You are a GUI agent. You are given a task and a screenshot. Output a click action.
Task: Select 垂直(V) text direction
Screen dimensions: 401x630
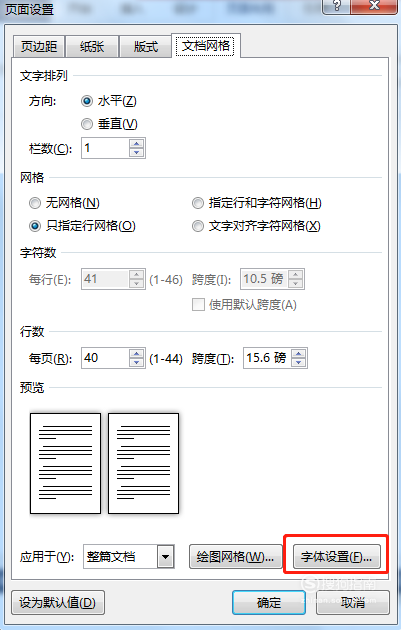109,124
